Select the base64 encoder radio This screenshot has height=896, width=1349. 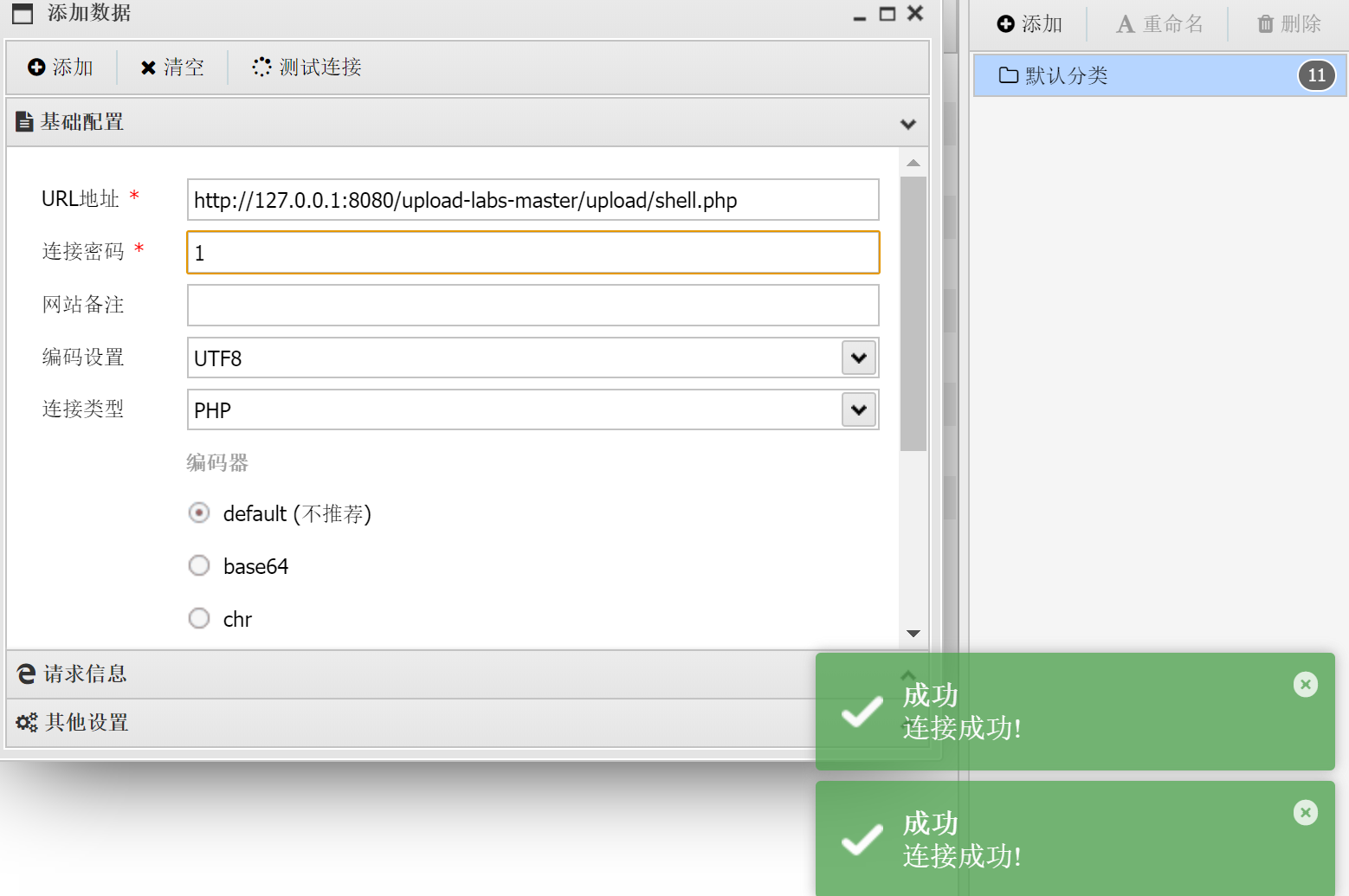pyautogui.click(x=199, y=565)
